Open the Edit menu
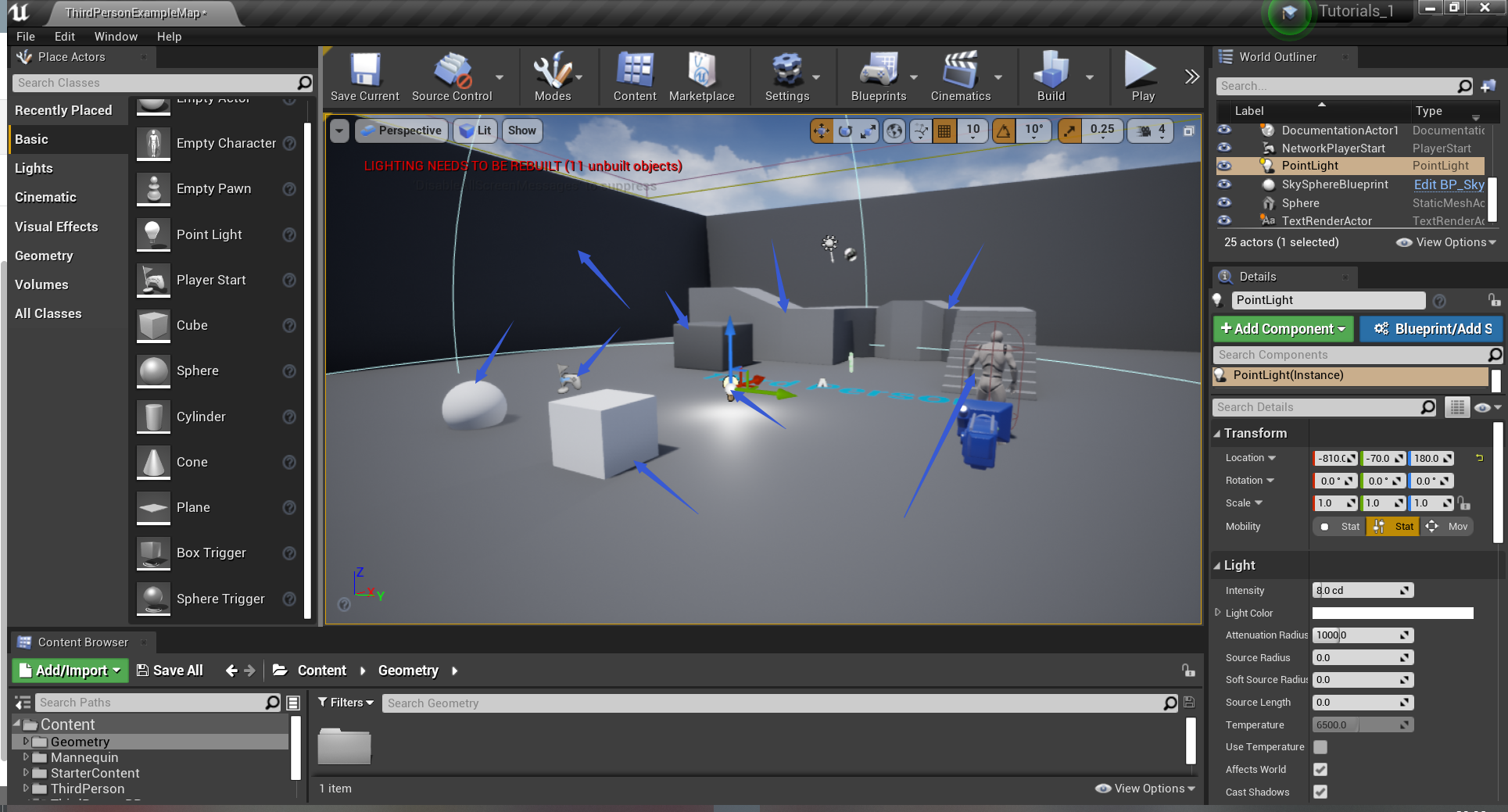Viewport: 1508px width, 812px height. [65, 37]
